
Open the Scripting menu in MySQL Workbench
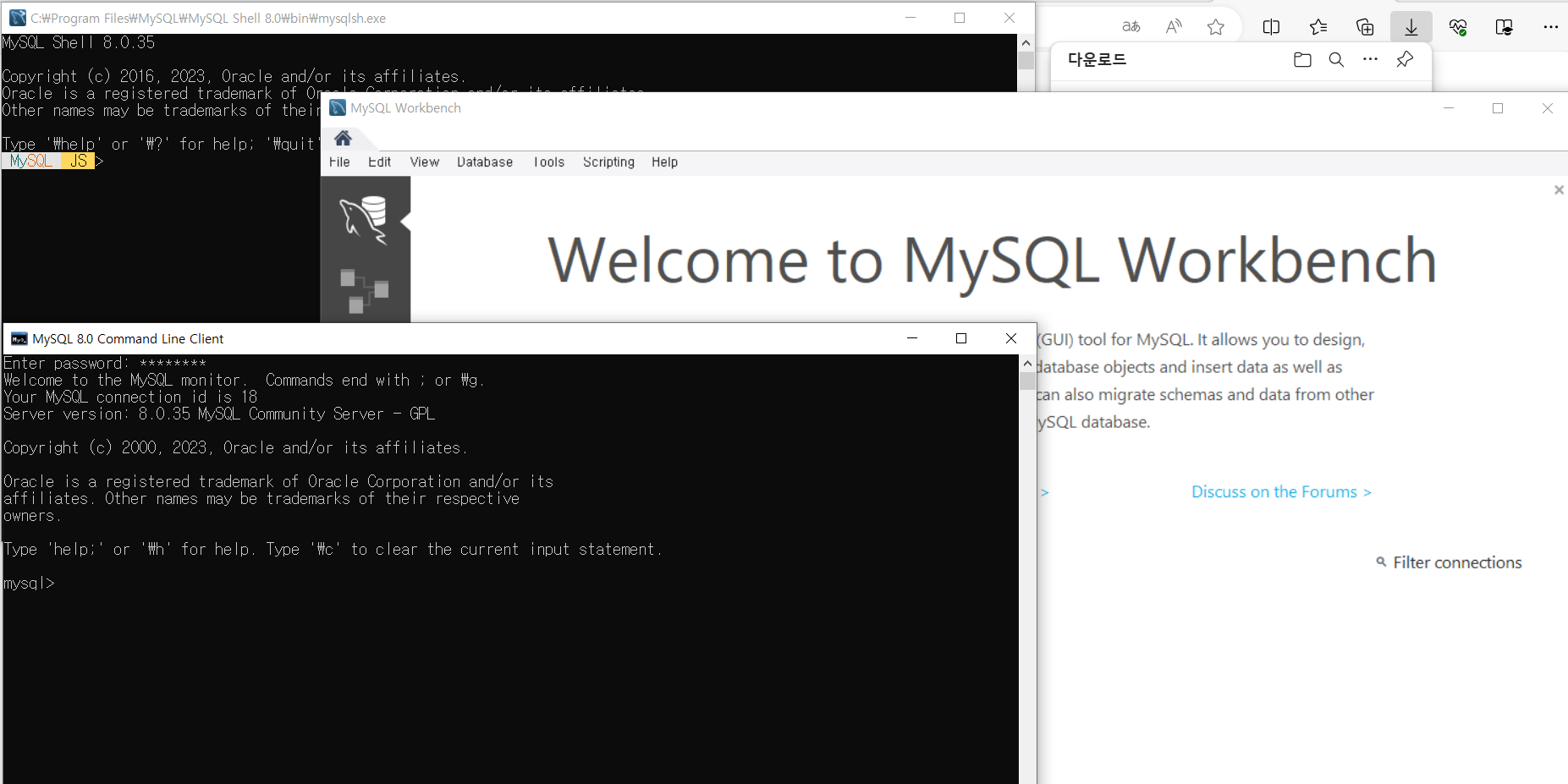coord(608,162)
